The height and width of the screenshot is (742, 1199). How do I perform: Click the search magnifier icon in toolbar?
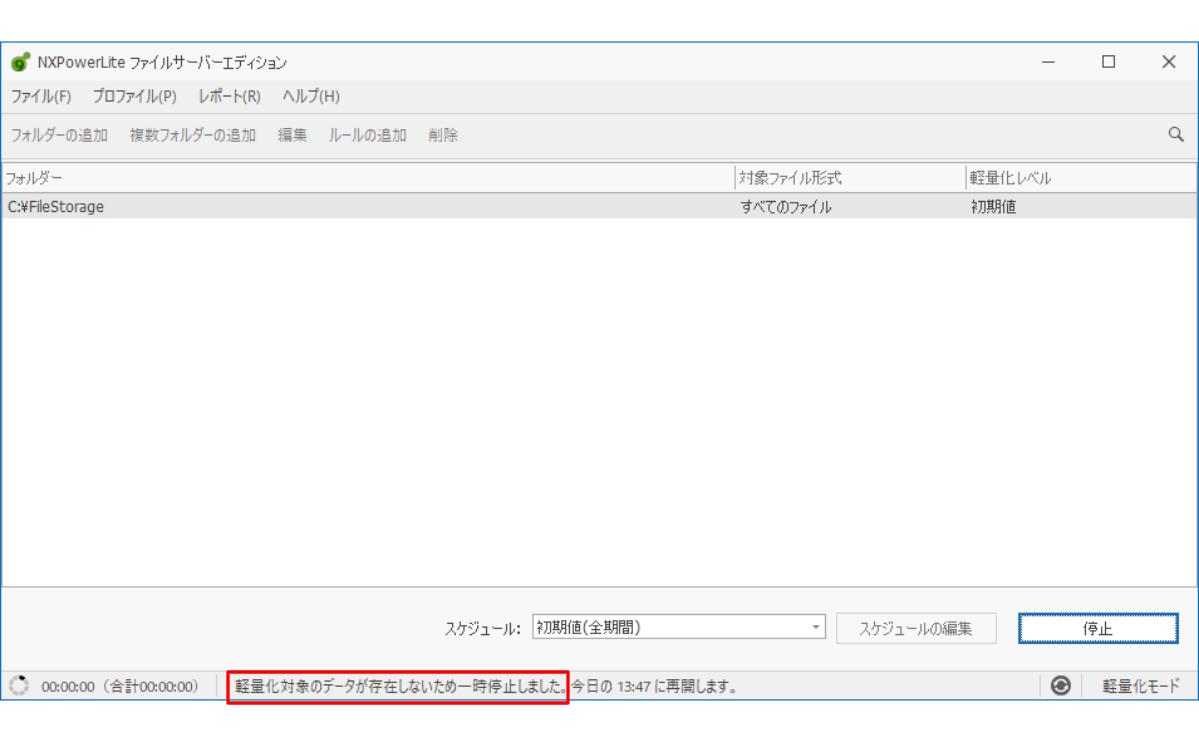tap(1175, 135)
